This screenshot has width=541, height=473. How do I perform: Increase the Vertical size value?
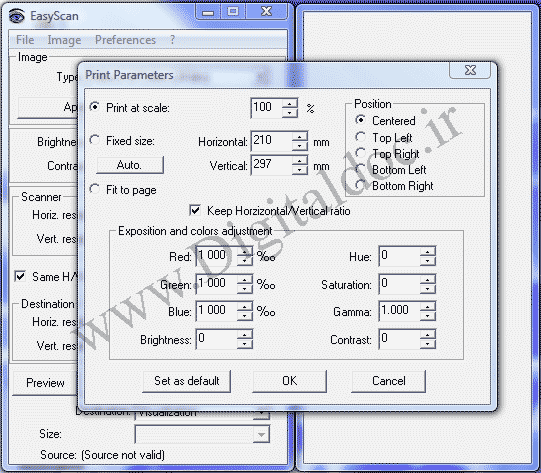299,161
